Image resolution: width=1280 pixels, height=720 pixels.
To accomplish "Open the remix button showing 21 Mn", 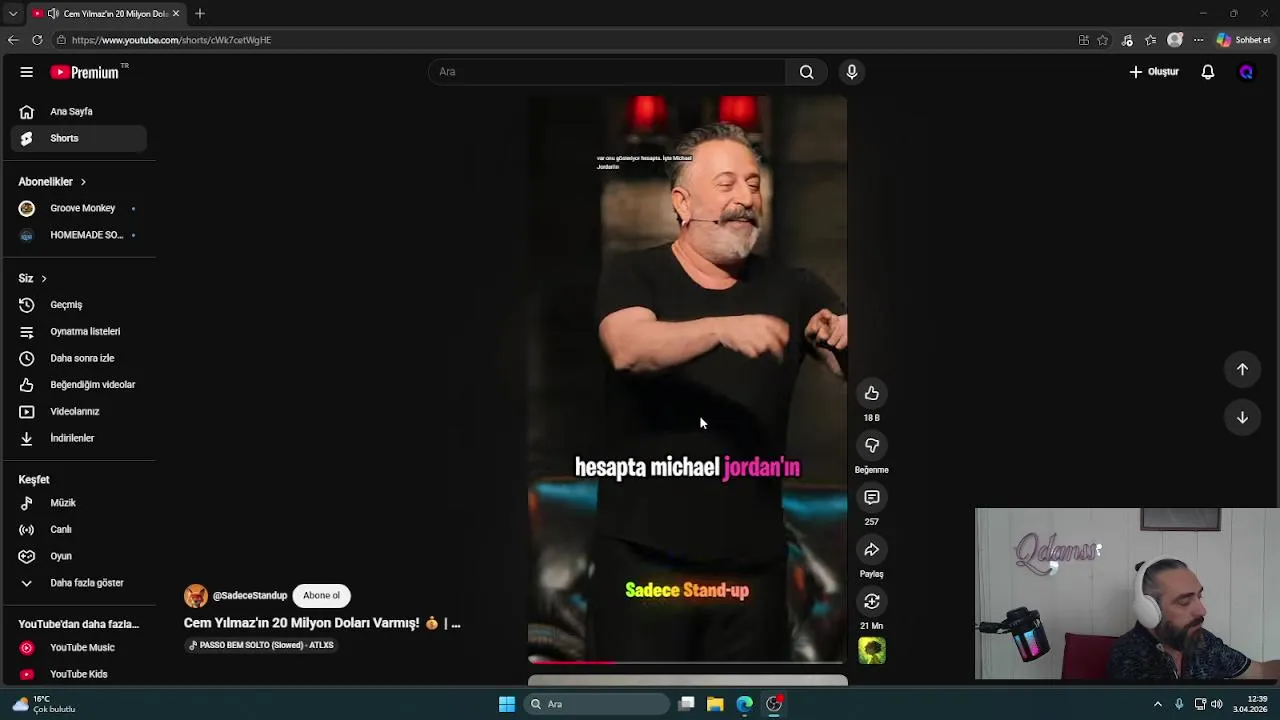I will tap(872, 602).
